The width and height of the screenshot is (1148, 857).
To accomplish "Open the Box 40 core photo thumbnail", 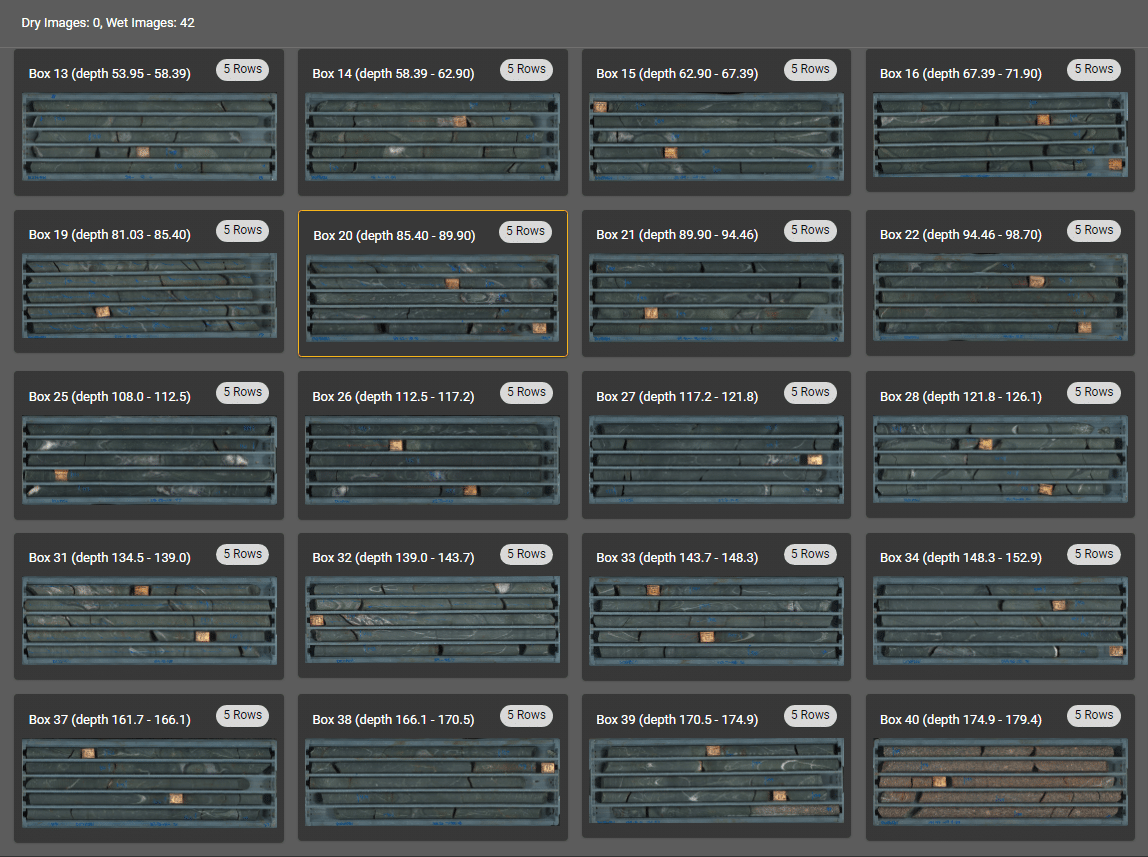I will pyautogui.click(x=1000, y=782).
